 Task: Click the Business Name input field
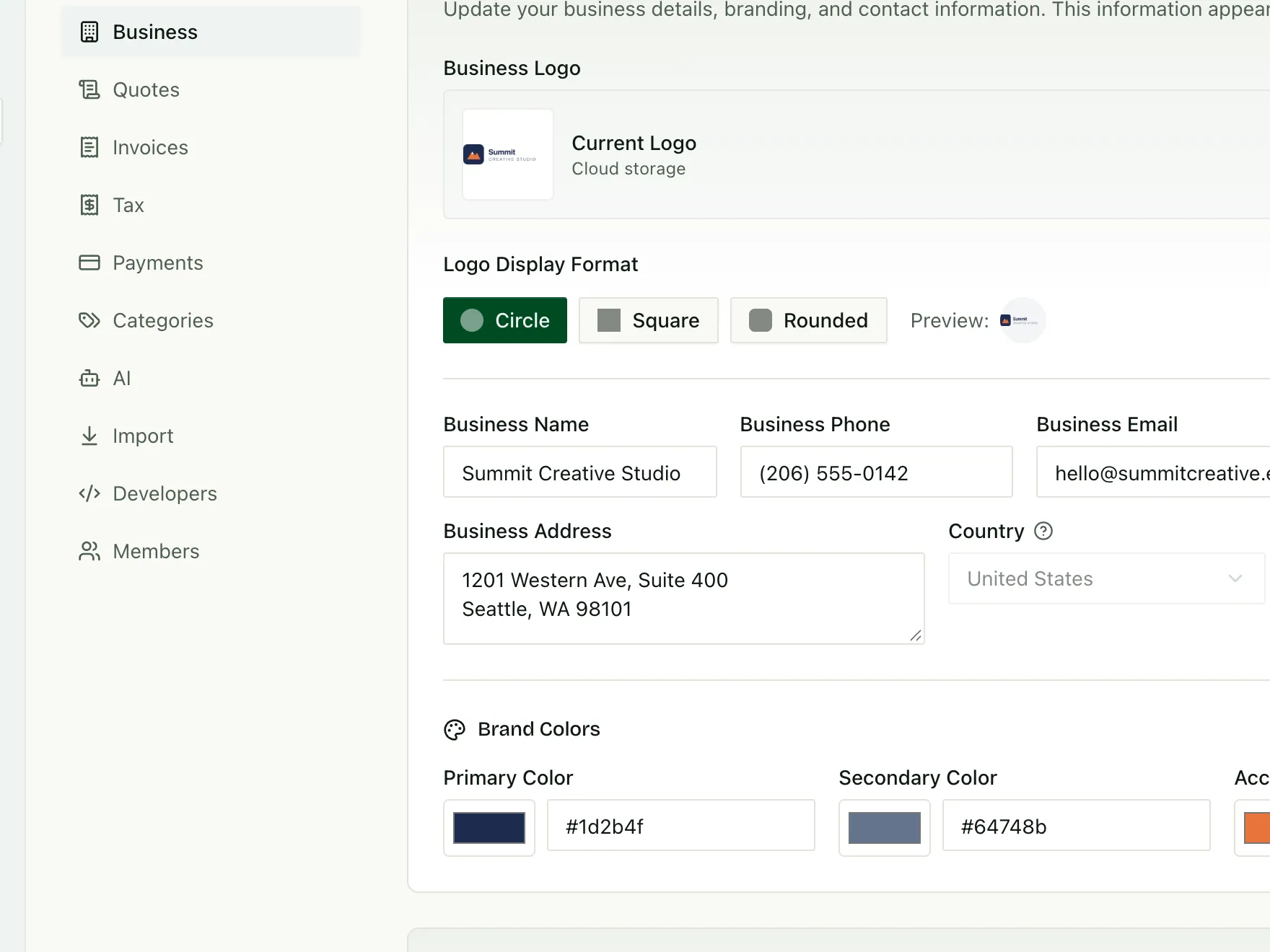click(580, 472)
